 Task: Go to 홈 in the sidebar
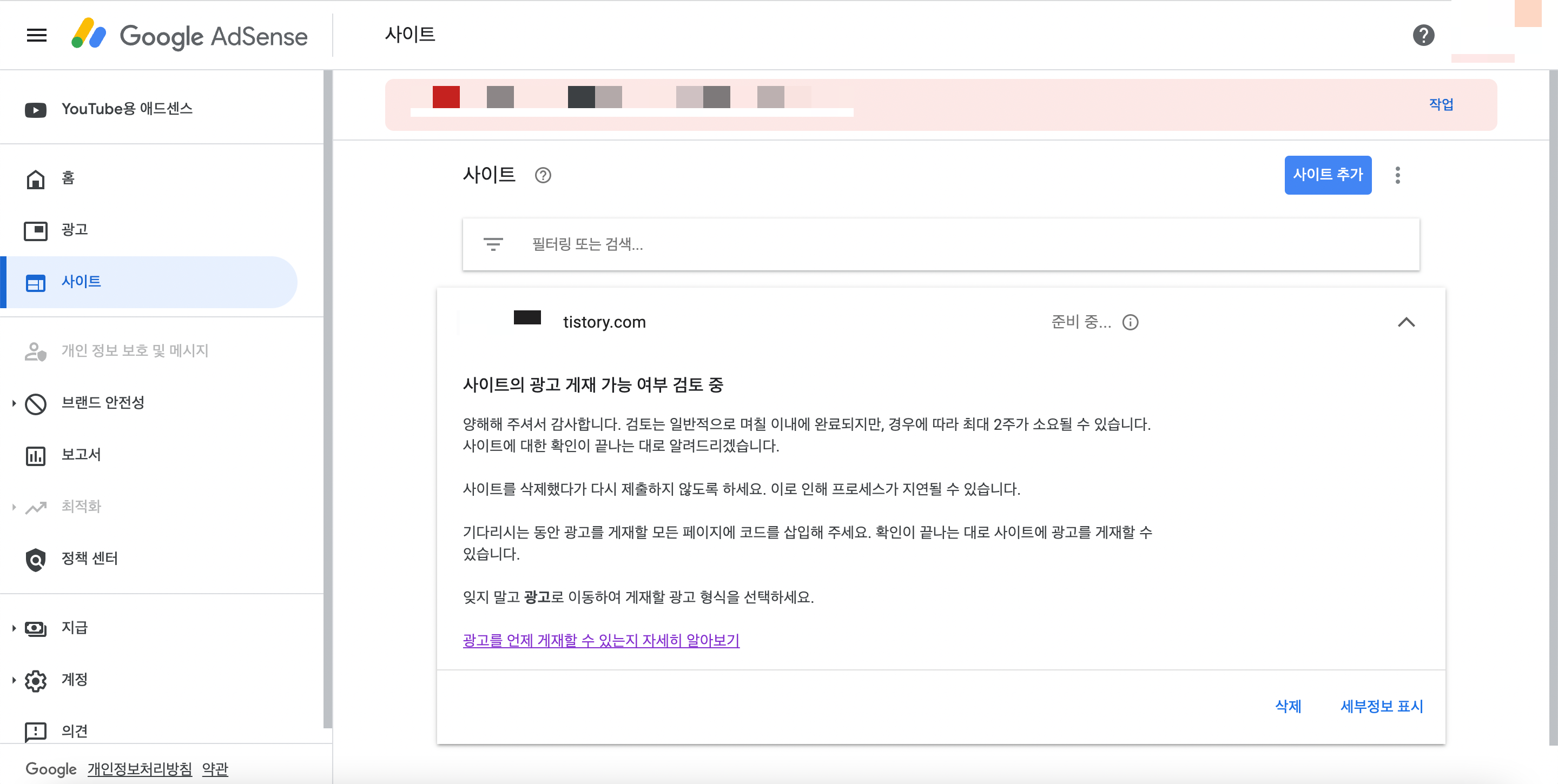tap(68, 178)
